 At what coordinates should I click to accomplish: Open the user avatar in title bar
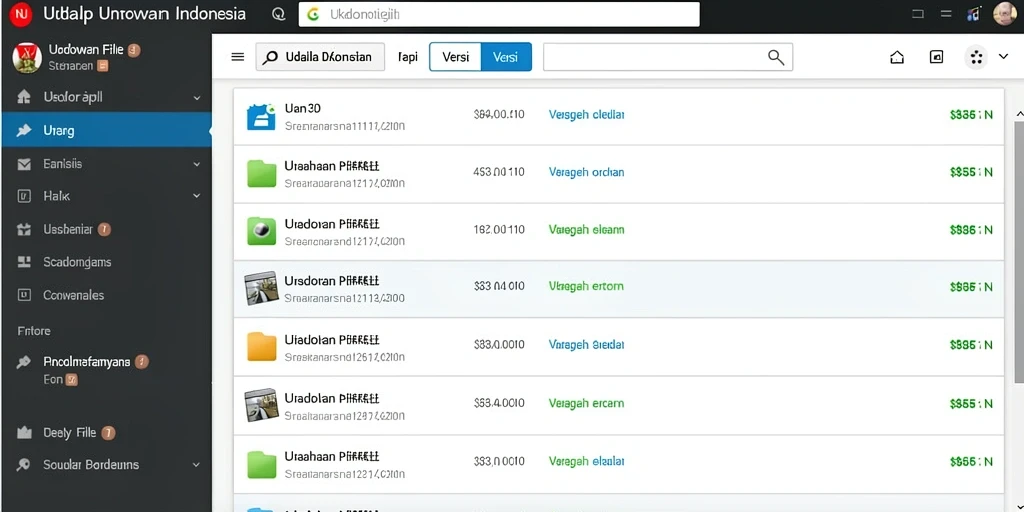click(x=1005, y=13)
